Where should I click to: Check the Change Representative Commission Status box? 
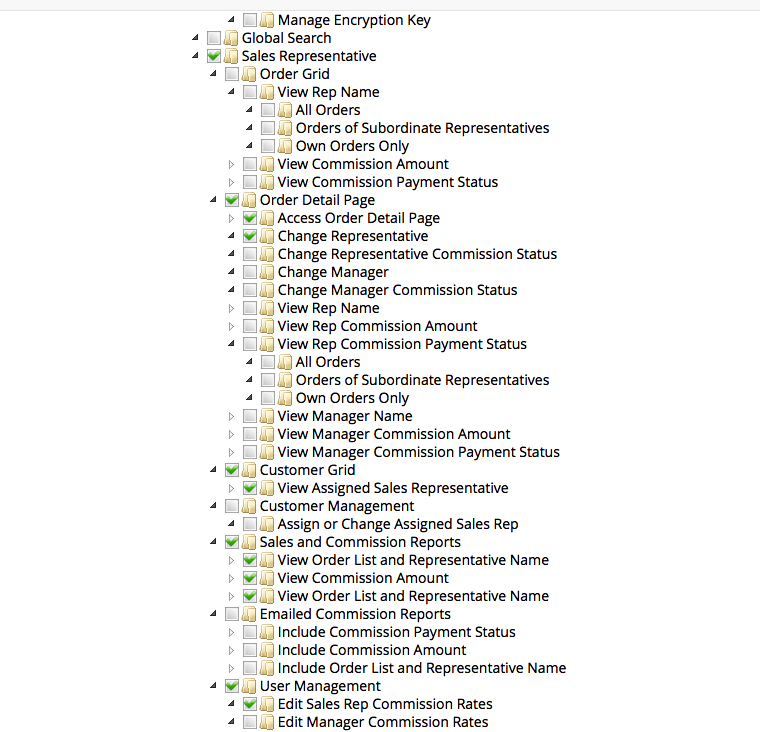pyautogui.click(x=250, y=254)
